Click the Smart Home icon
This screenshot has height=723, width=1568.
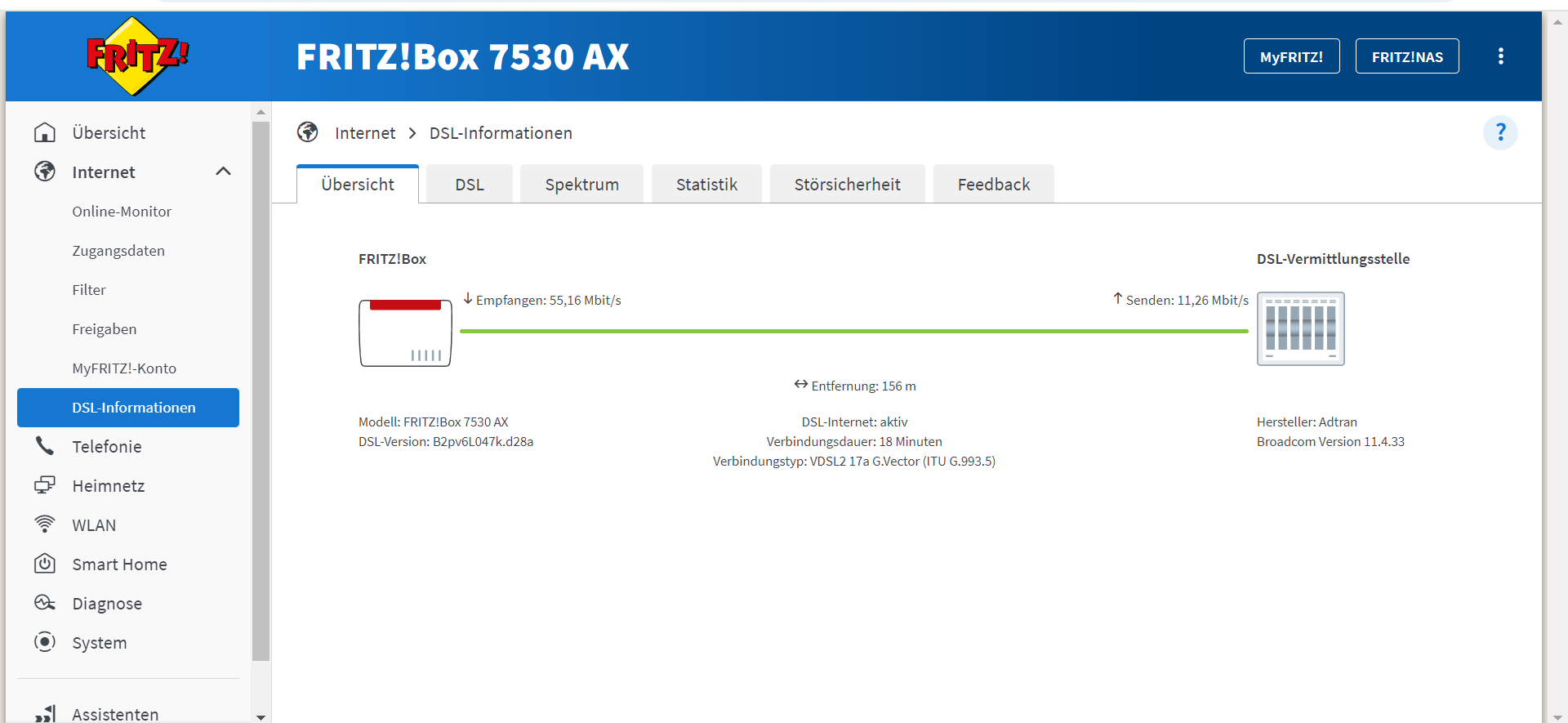coord(45,564)
